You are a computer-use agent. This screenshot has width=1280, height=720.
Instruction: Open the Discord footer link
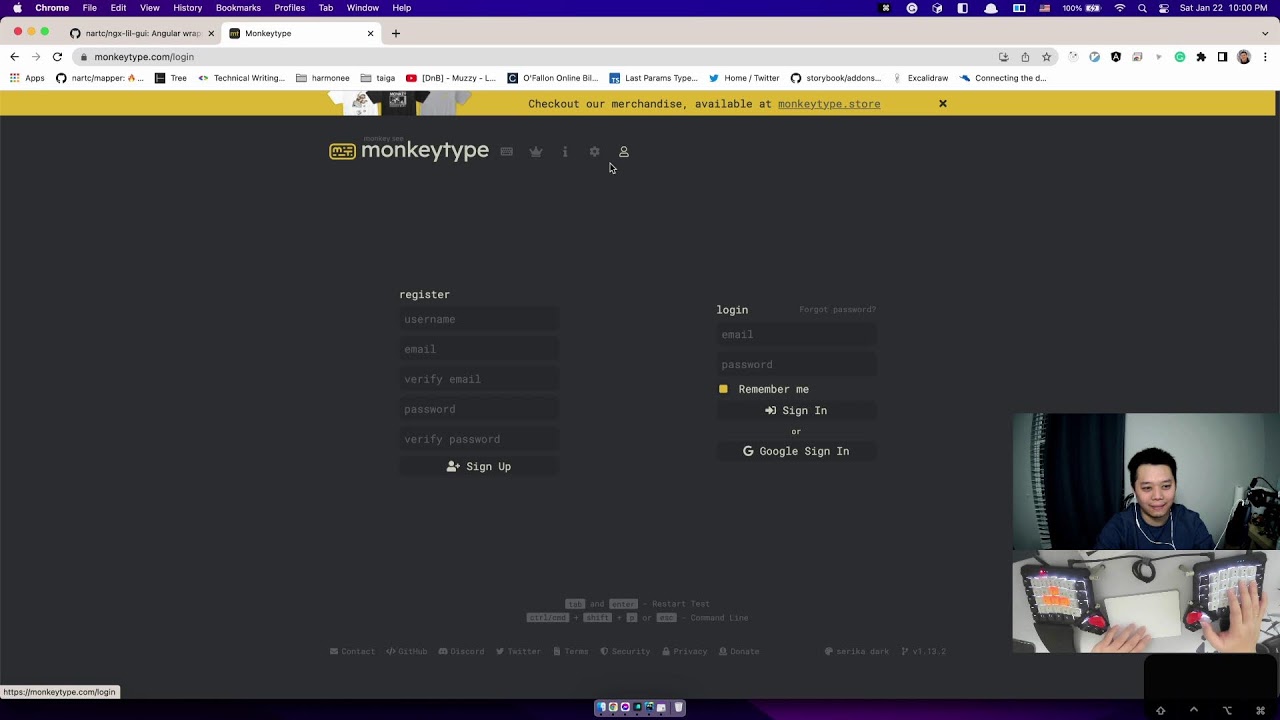[x=461, y=651]
